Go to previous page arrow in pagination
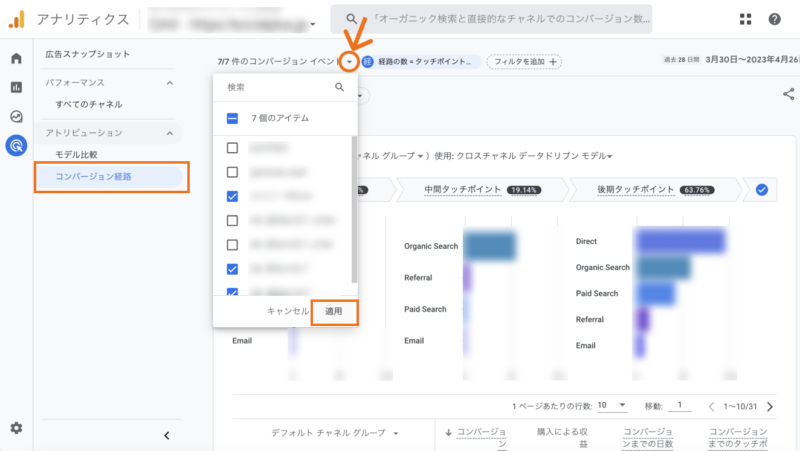 coord(711,407)
